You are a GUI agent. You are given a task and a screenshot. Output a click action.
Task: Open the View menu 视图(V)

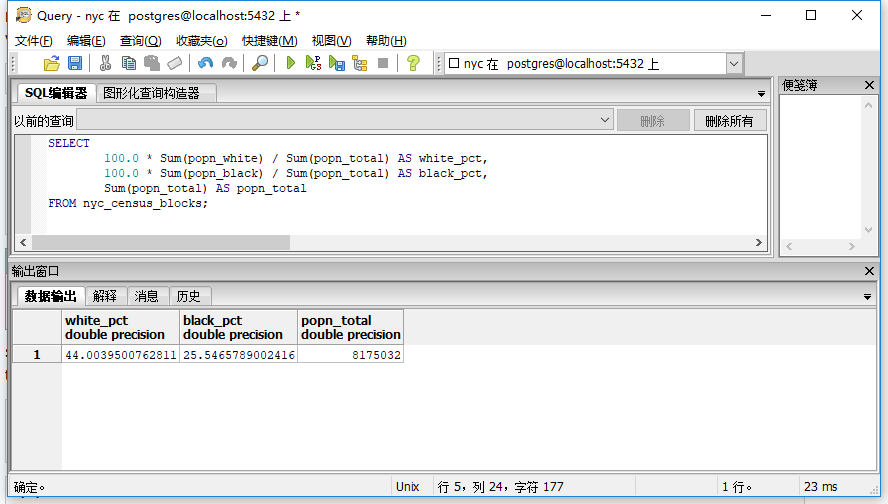[331, 41]
